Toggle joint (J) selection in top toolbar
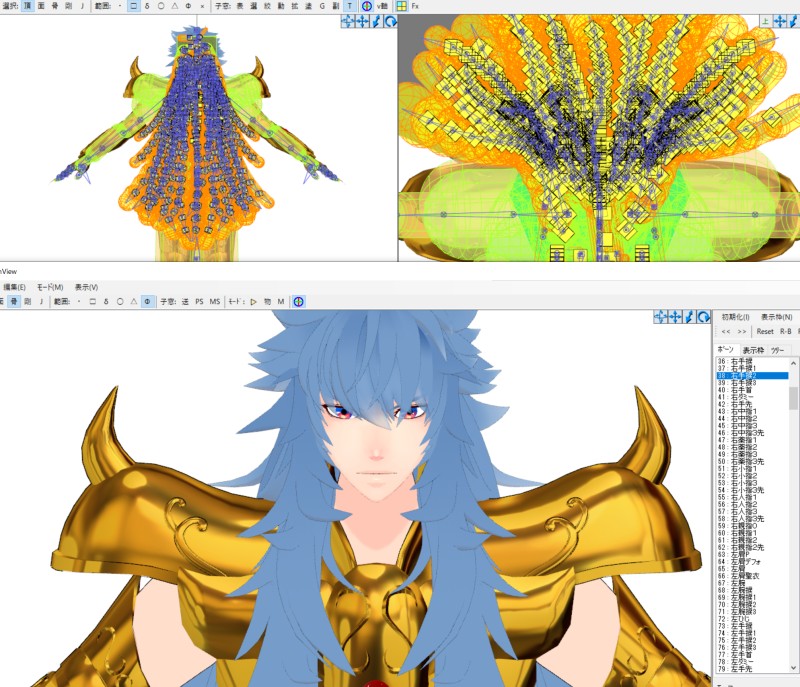The width and height of the screenshot is (800, 687). [82, 6]
